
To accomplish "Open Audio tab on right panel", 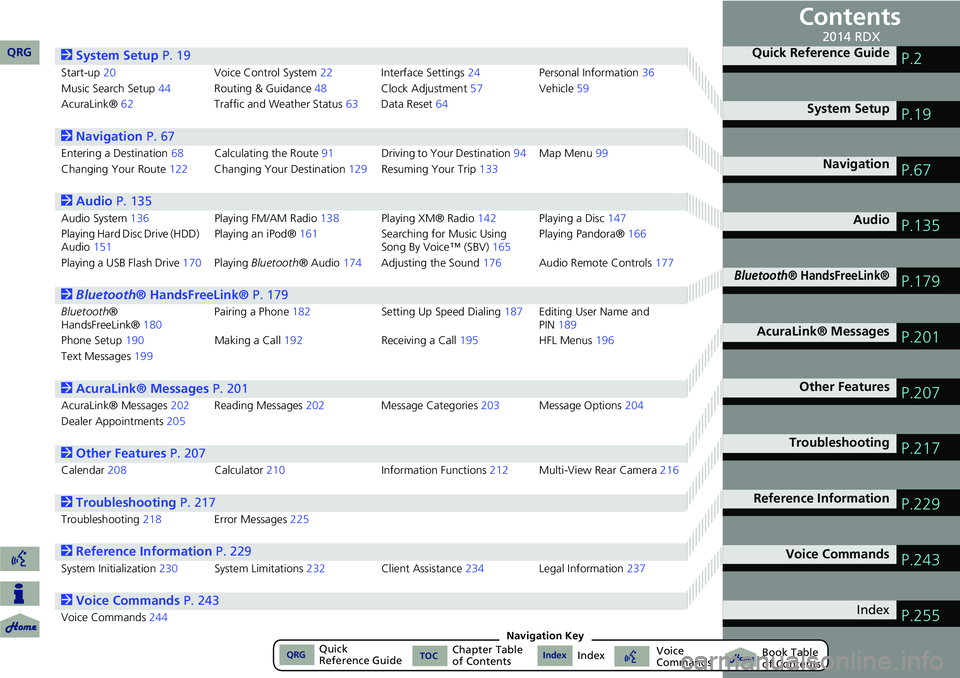I will pyautogui.click(x=841, y=225).
